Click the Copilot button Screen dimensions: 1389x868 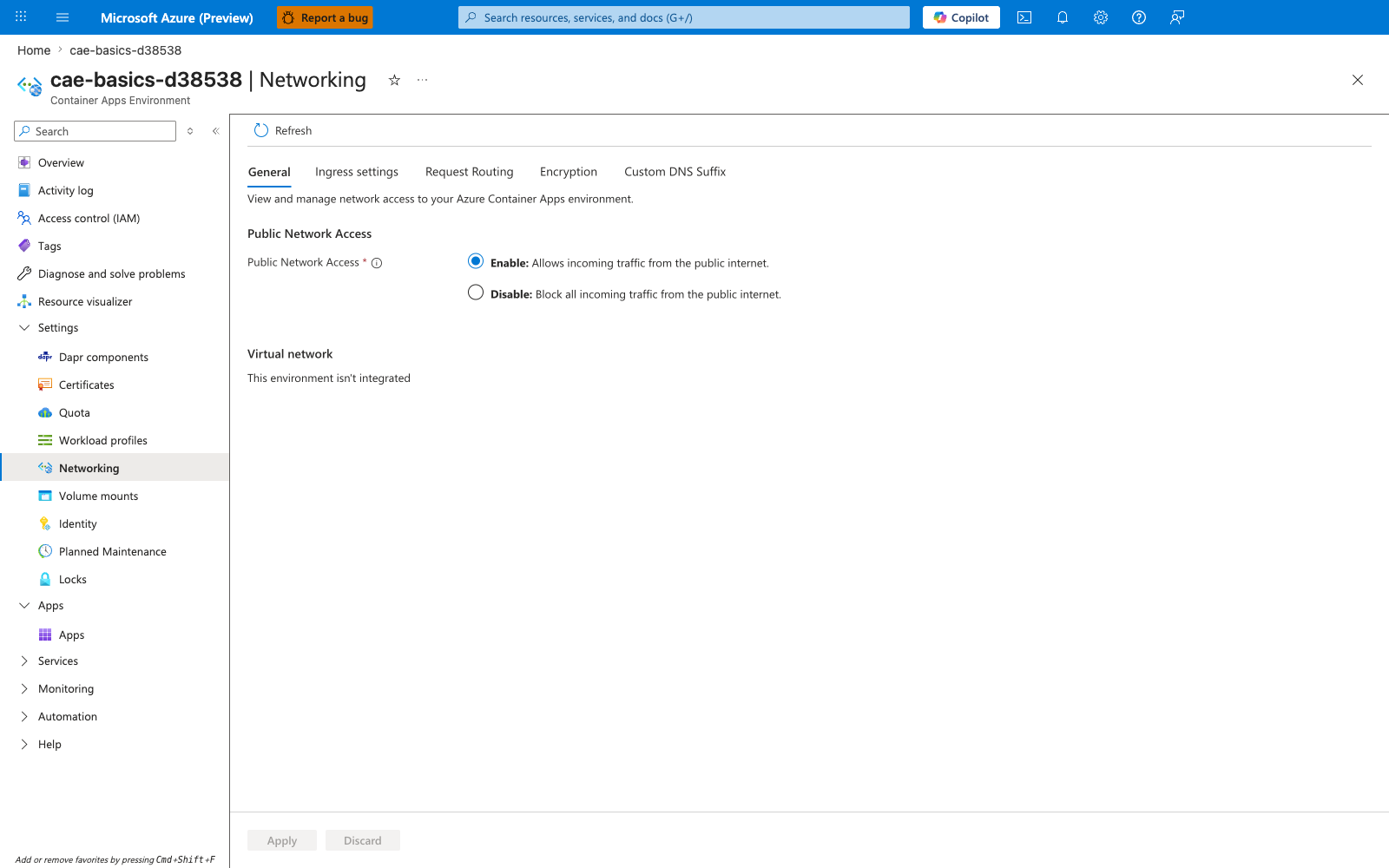(961, 17)
